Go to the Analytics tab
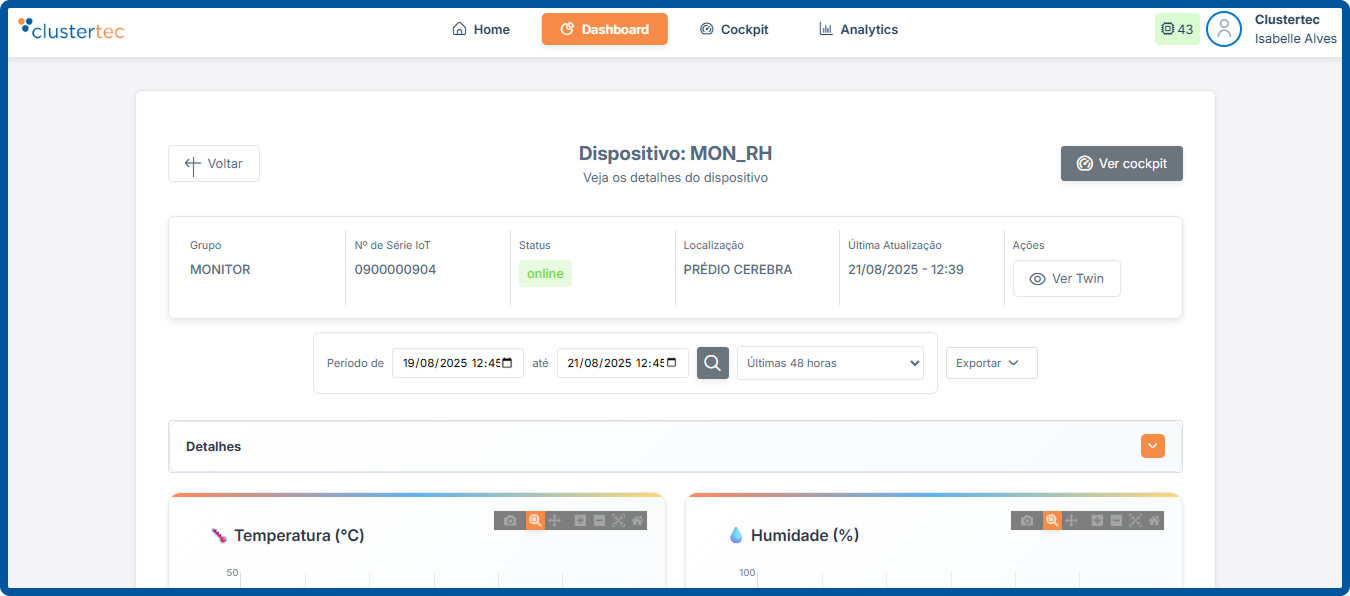 pyautogui.click(x=858, y=29)
